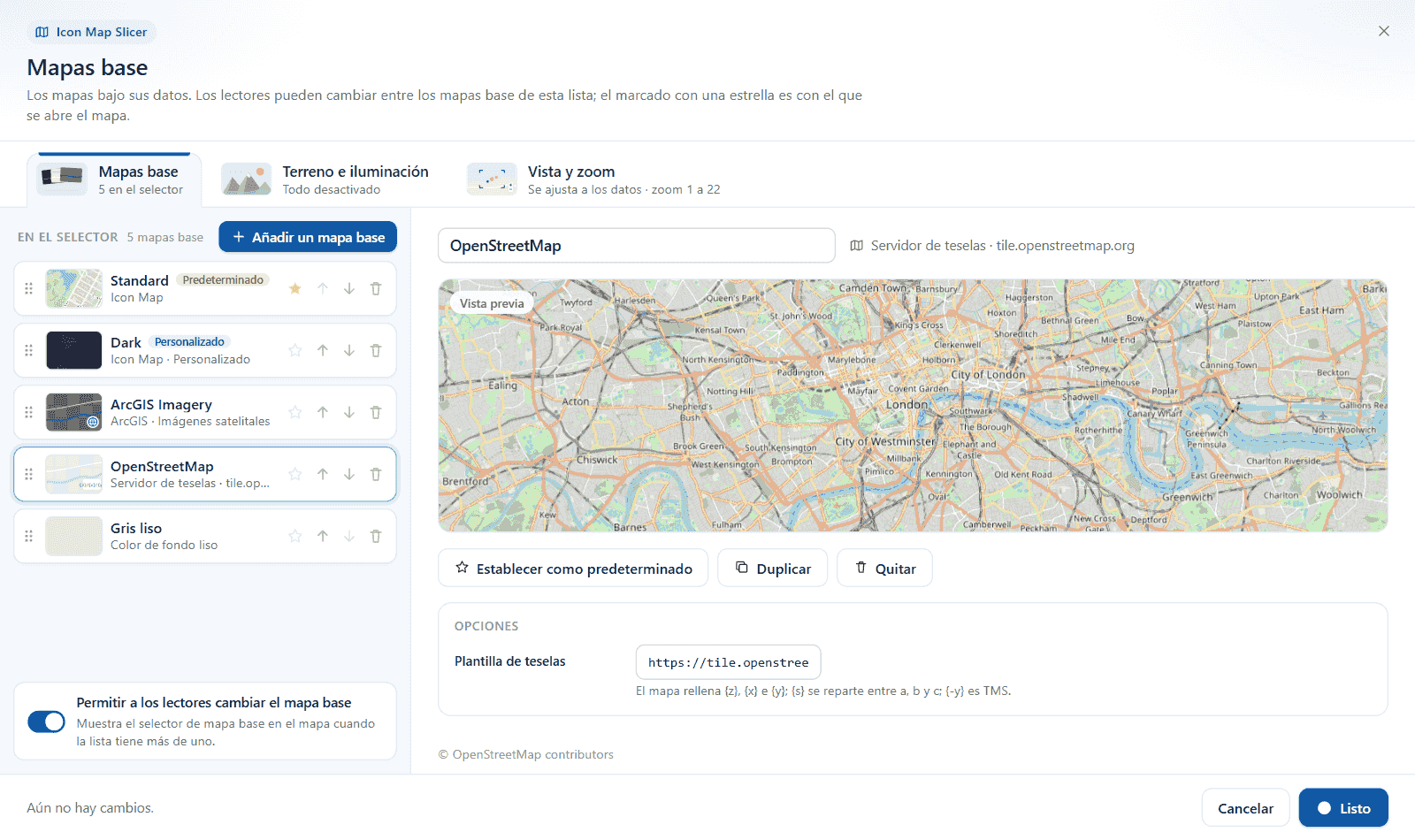This screenshot has height=840, width=1415.
Task: Click the 'Aún no hay cambios.' status text
Action: pyautogui.click(x=90, y=808)
